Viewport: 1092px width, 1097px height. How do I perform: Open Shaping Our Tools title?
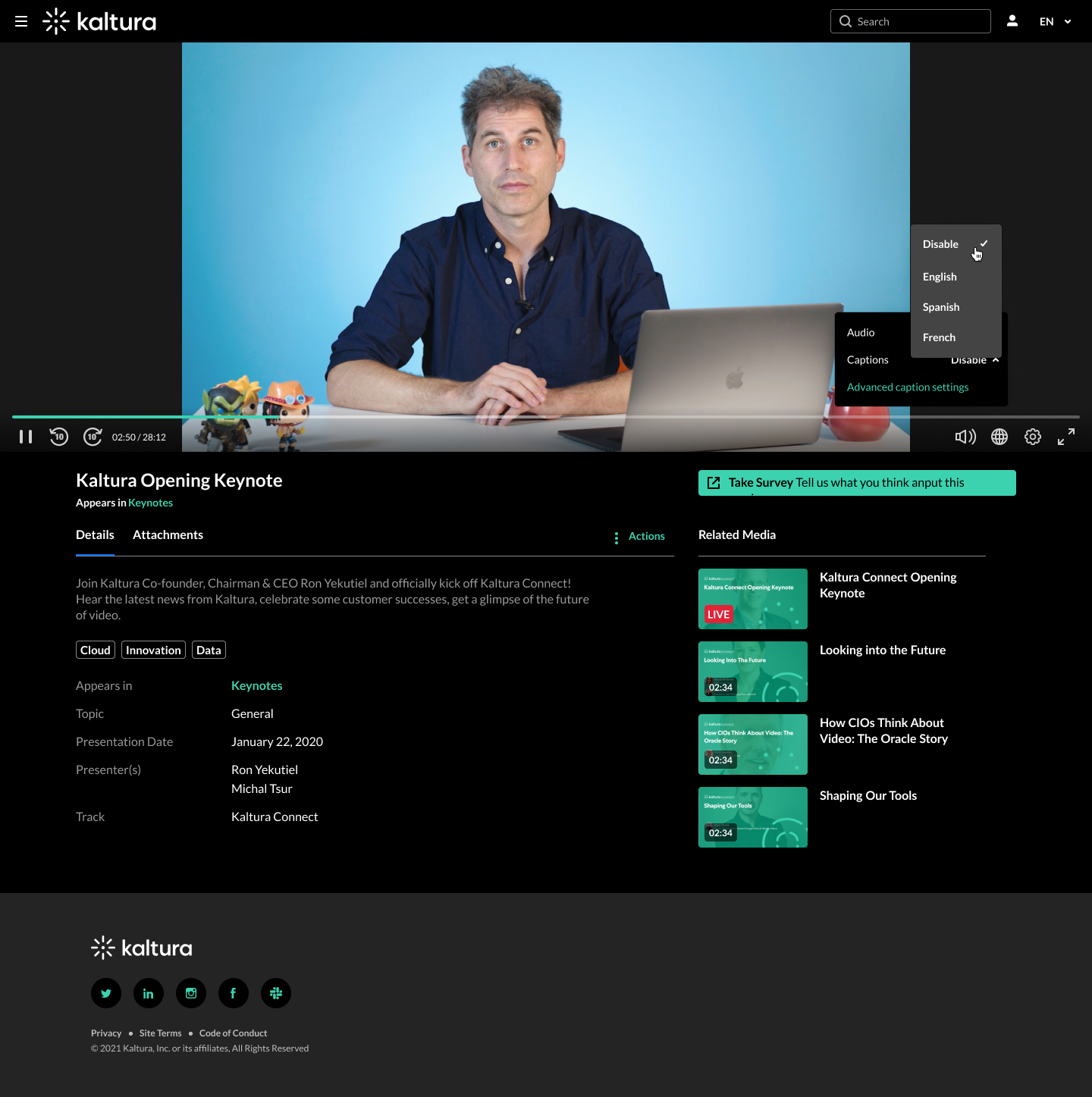click(x=868, y=795)
